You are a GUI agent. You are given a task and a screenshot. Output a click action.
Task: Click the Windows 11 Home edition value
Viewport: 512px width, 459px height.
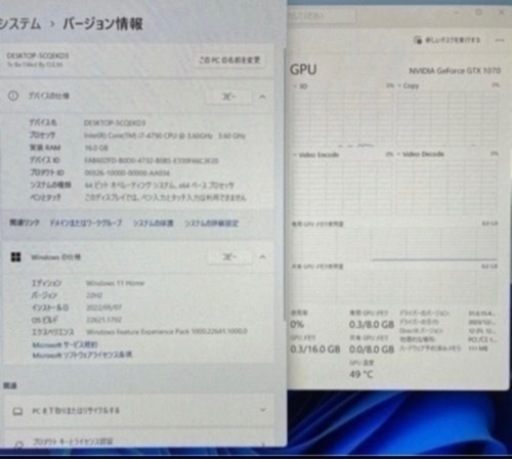[x=115, y=283]
